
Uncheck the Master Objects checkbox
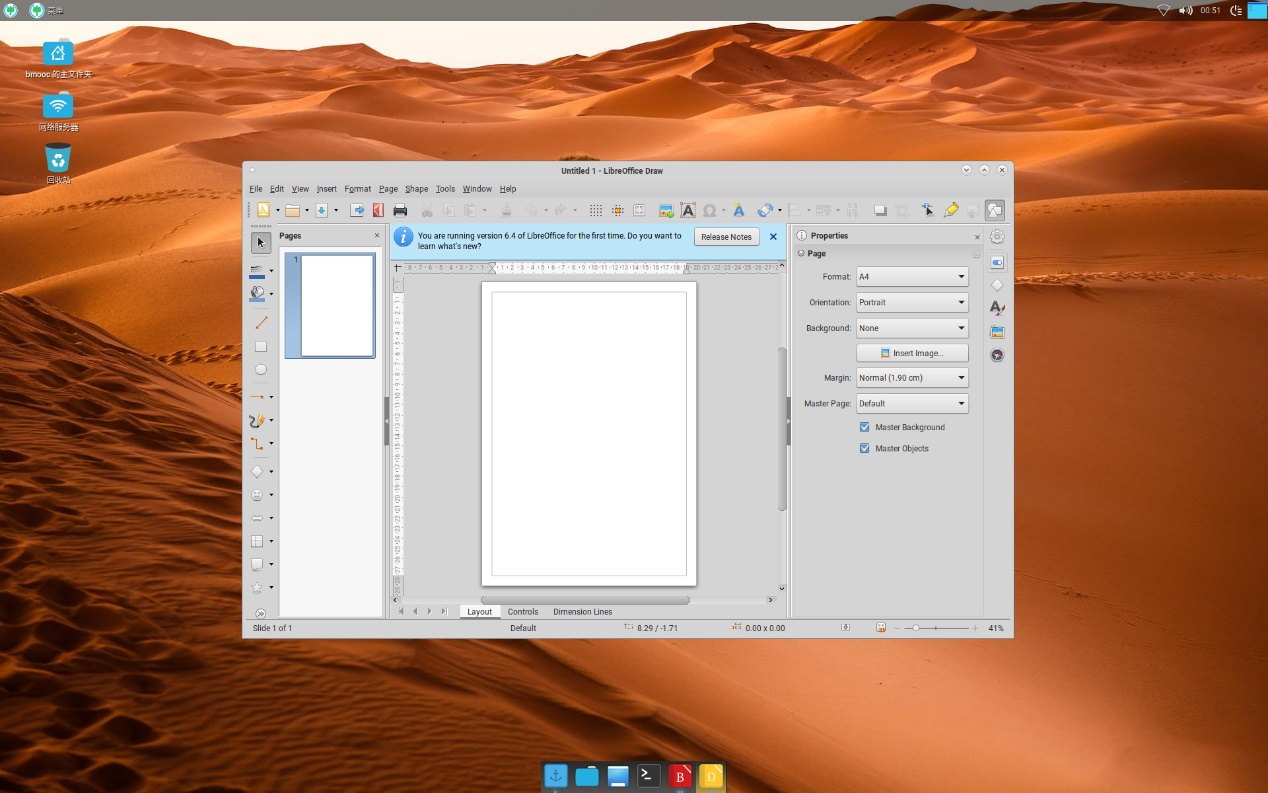click(865, 448)
